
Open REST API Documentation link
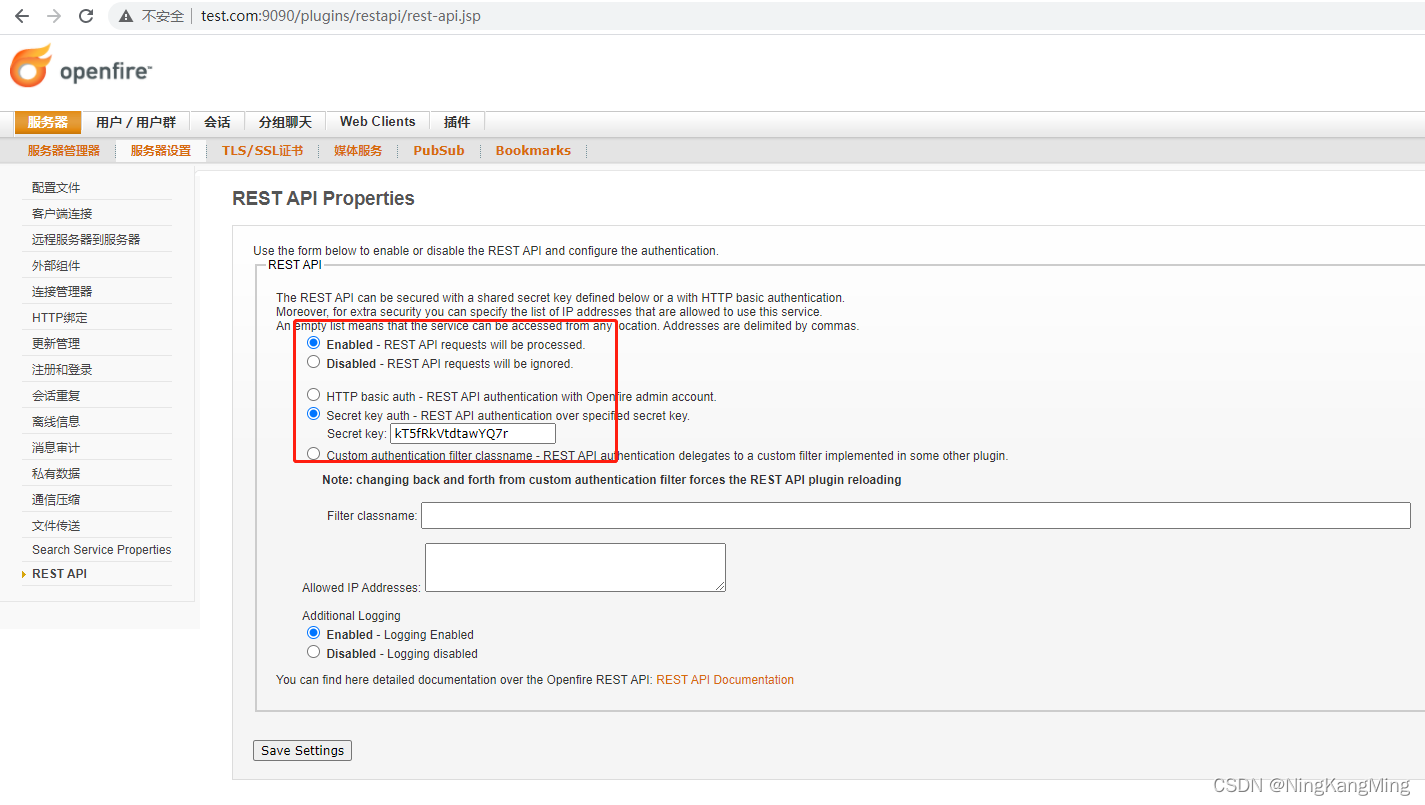click(725, 680)
